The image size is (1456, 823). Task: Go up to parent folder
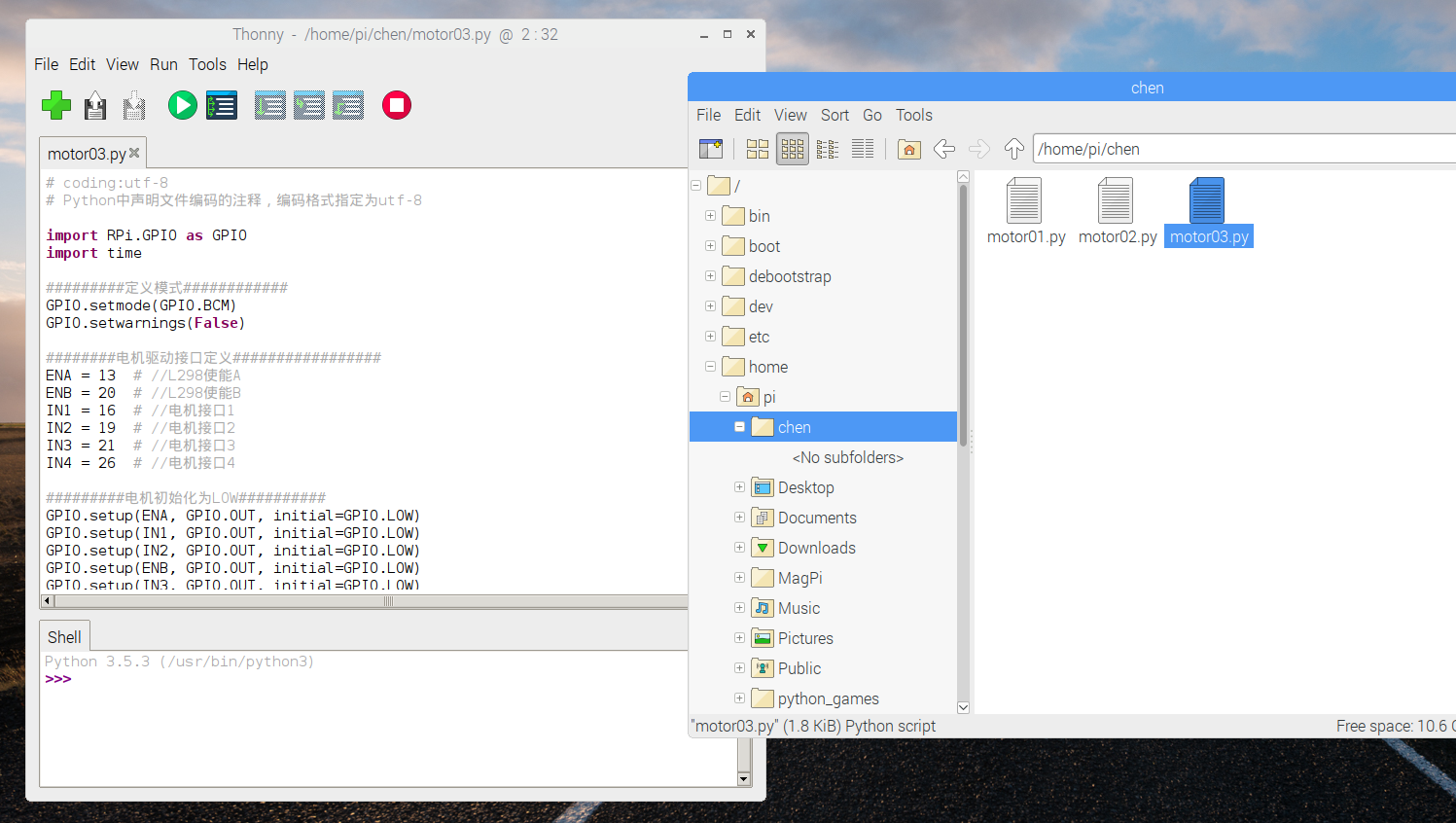click(x=1014, y=149)
